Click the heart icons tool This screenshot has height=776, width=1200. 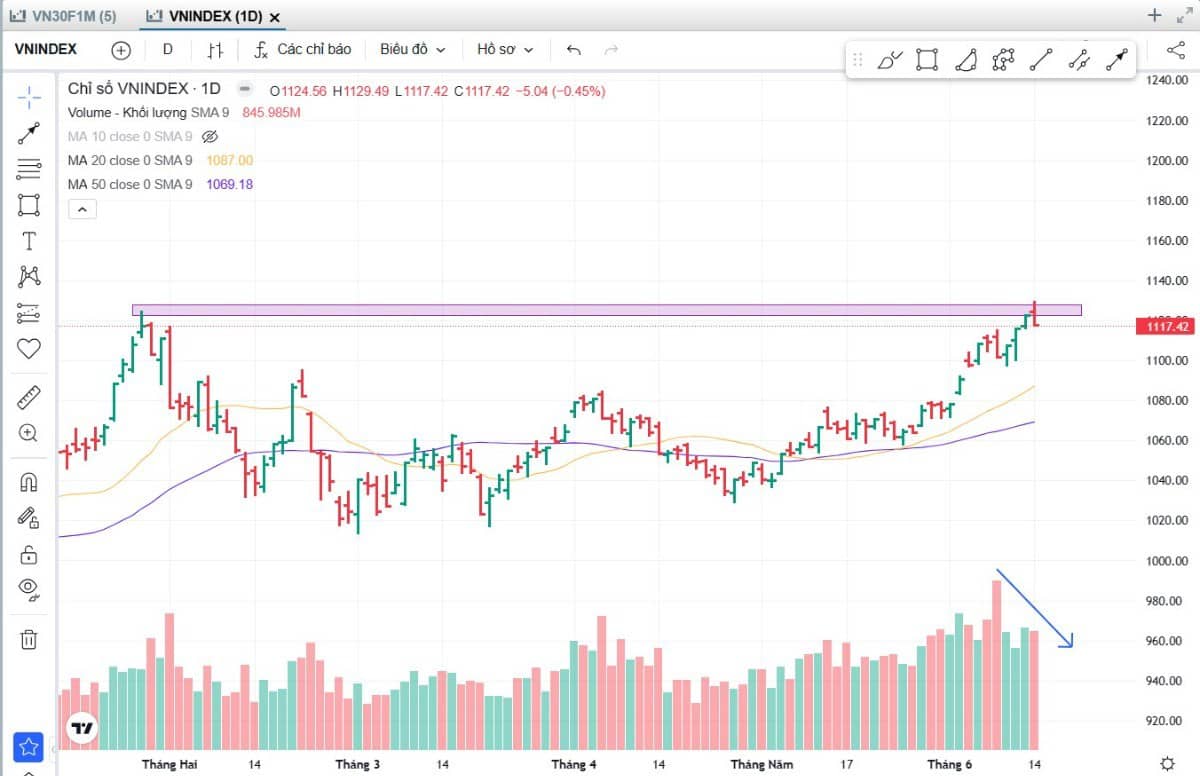[29, 349]
